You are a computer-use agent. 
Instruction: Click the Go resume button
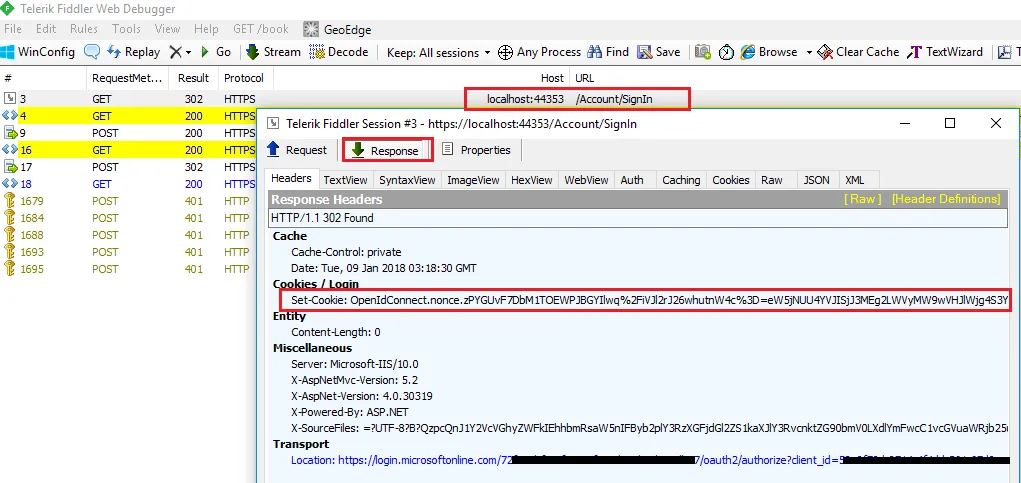pos(216,52)
